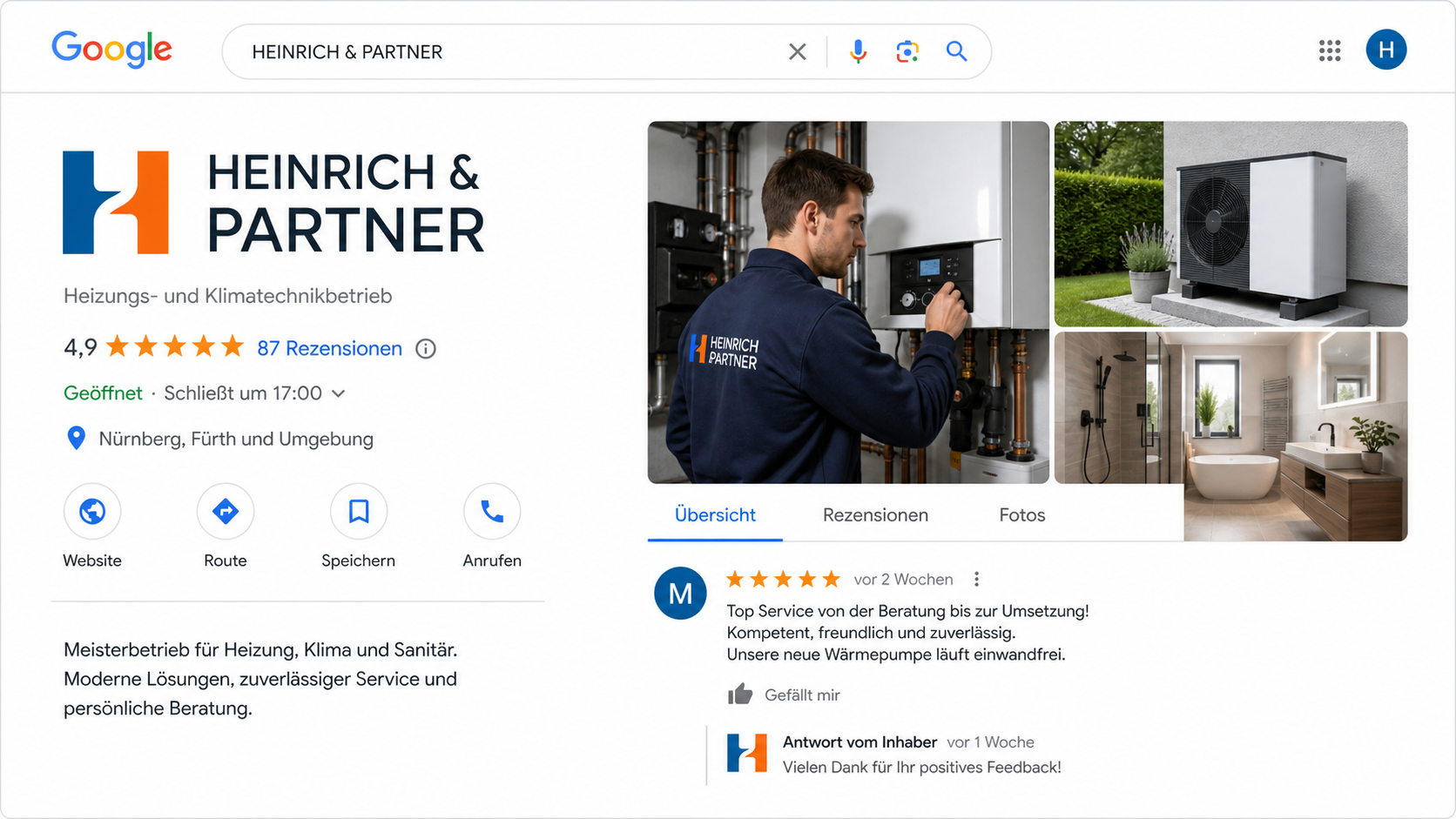The width and height of the screenshot is (1456, 819).
Task: Open Google Lens image search
Action: [907, 52]
